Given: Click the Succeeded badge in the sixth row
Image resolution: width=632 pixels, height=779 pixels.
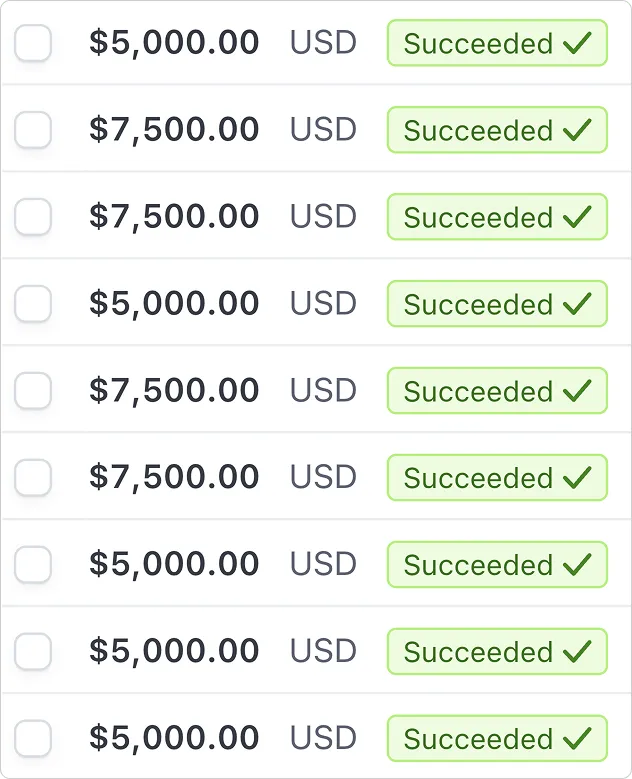Looking at the screenshot, I should (497, 478).
